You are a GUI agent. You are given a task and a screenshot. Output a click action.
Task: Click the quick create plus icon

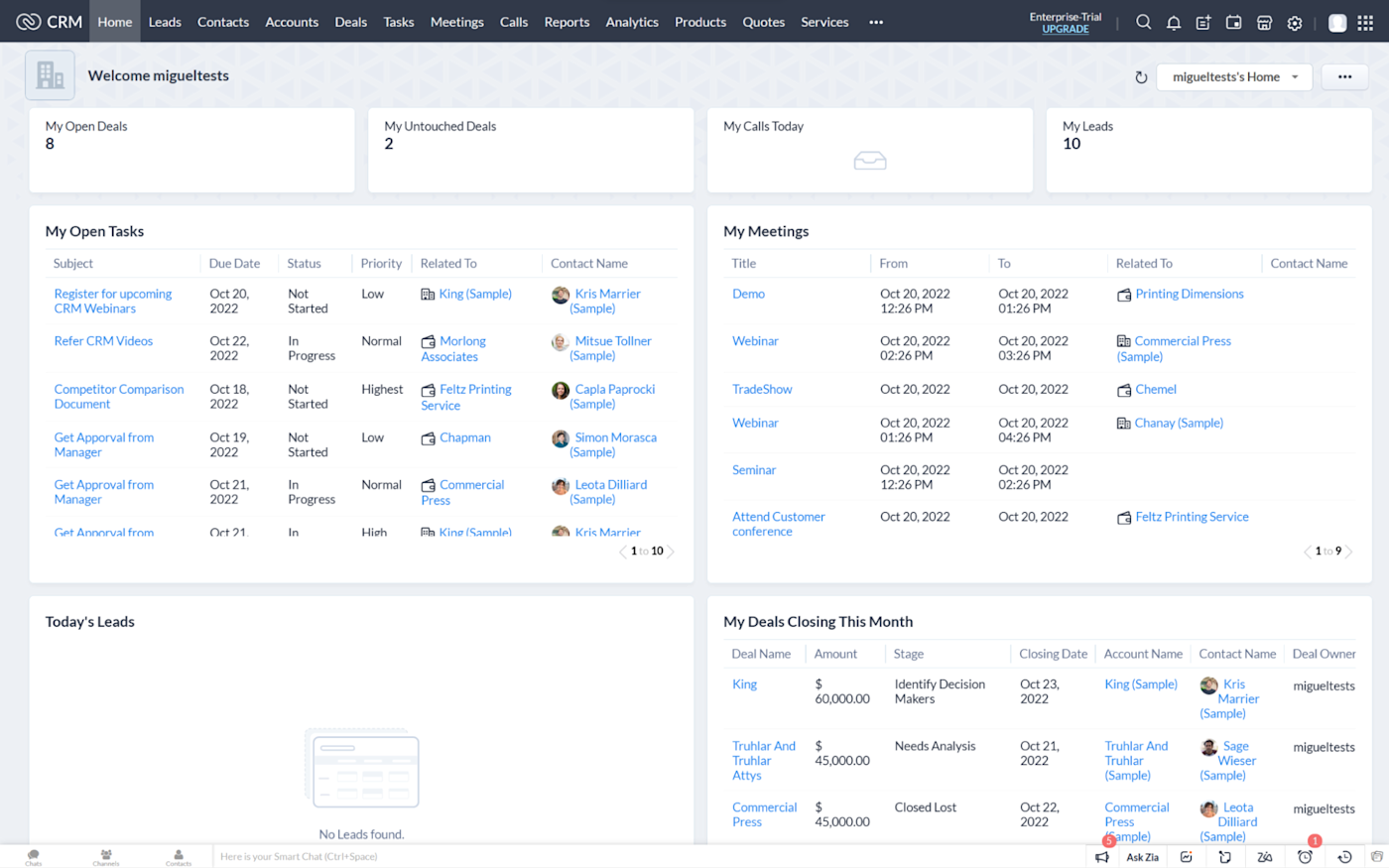(x=1203, y=22)
